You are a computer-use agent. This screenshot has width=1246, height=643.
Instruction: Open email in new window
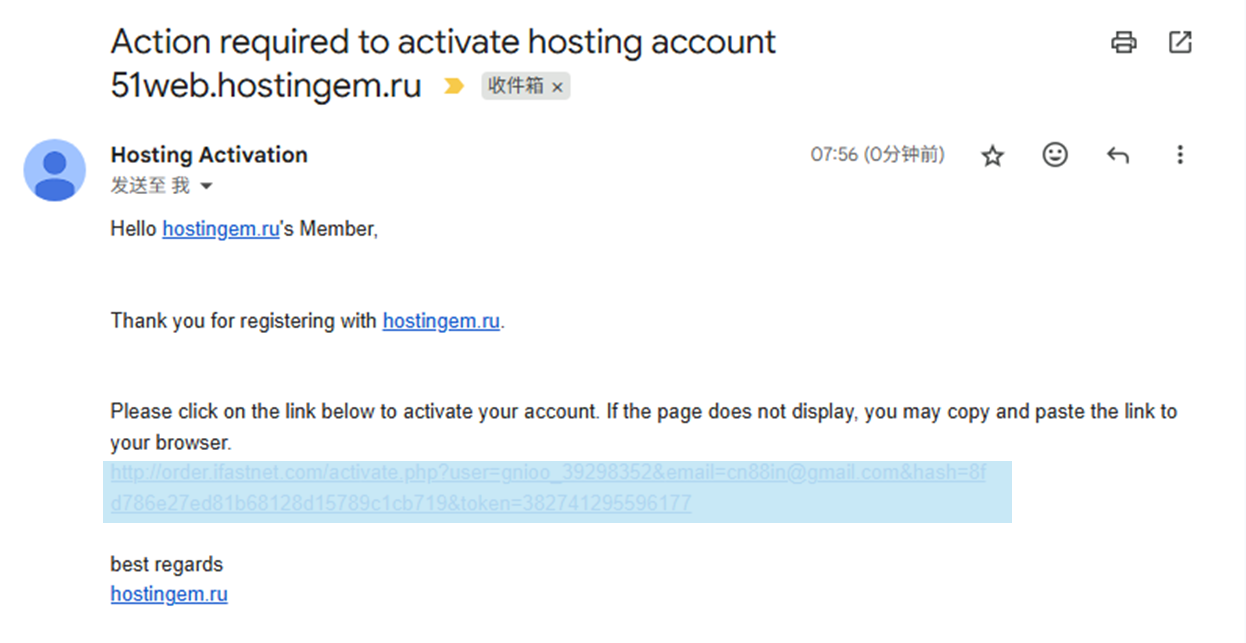(x=1180, y=43)
